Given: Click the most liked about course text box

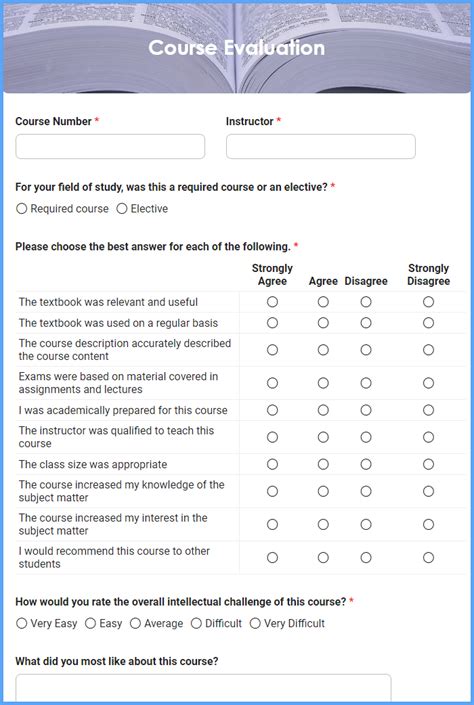Looking at the screenshot, I should click(x=203, y=688).
